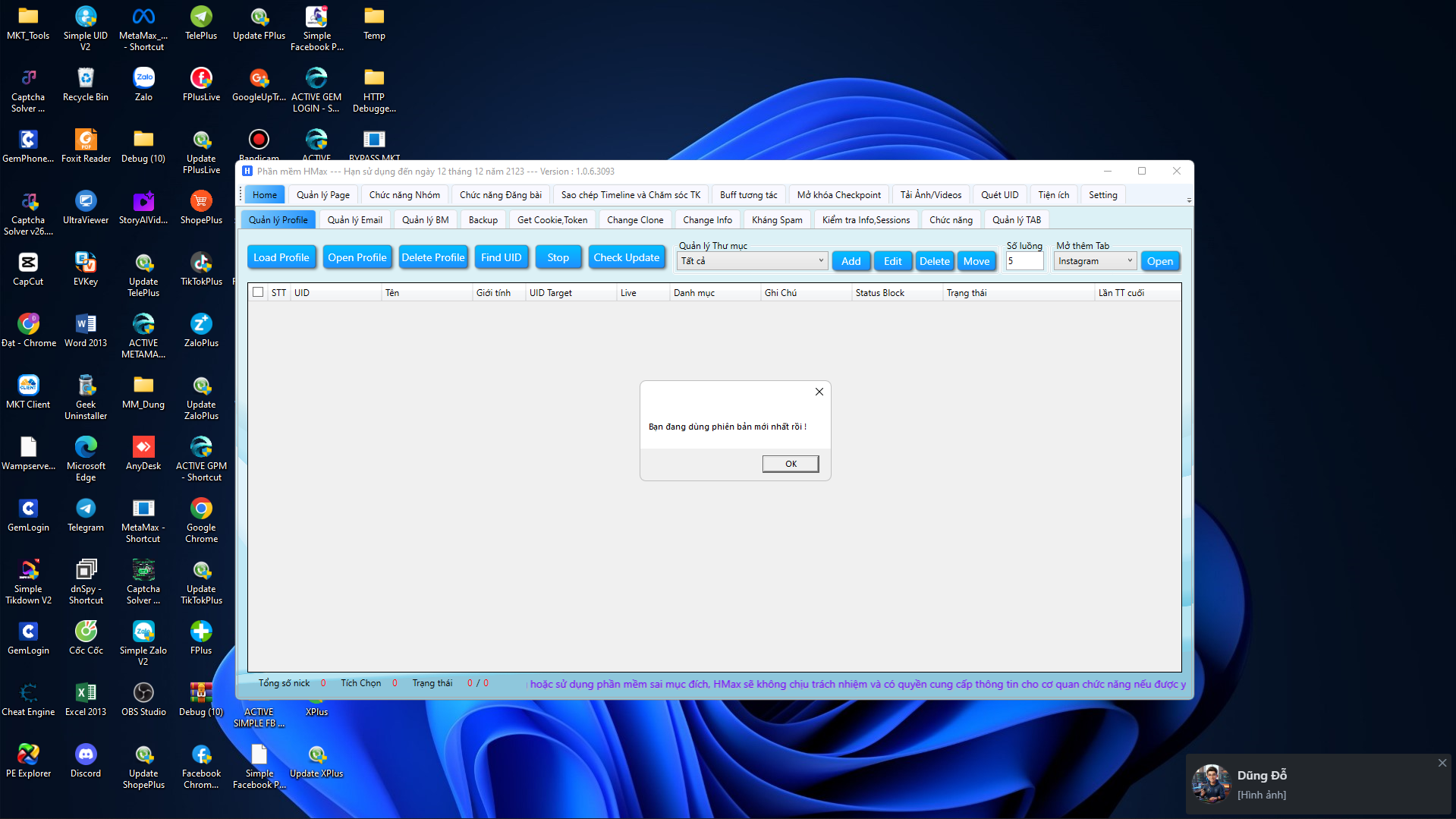Go to the Setting tab
1456x819 pixels.
(x=1103, y=195)
